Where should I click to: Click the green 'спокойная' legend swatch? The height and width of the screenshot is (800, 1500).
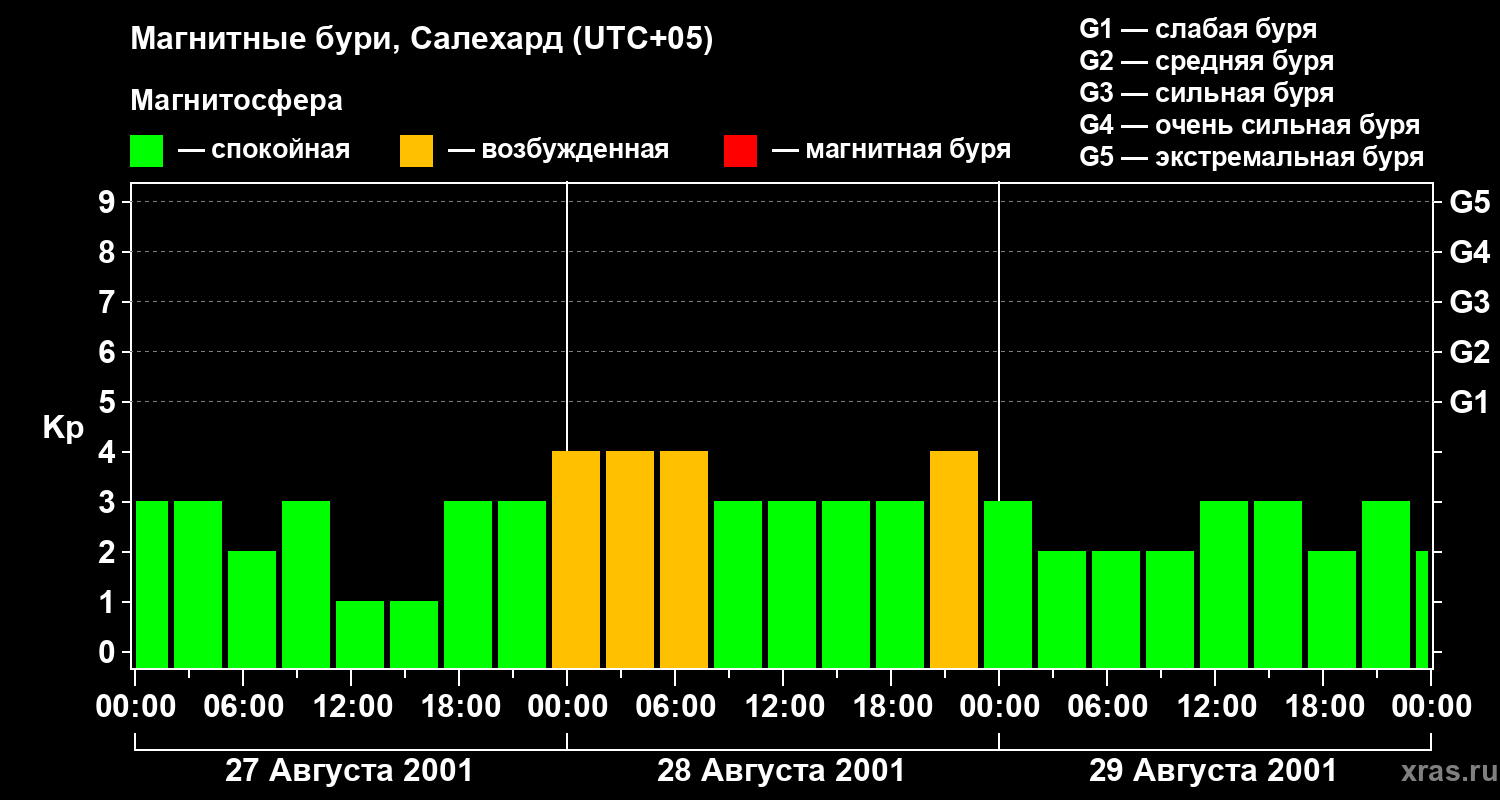[x=147, y=151]
